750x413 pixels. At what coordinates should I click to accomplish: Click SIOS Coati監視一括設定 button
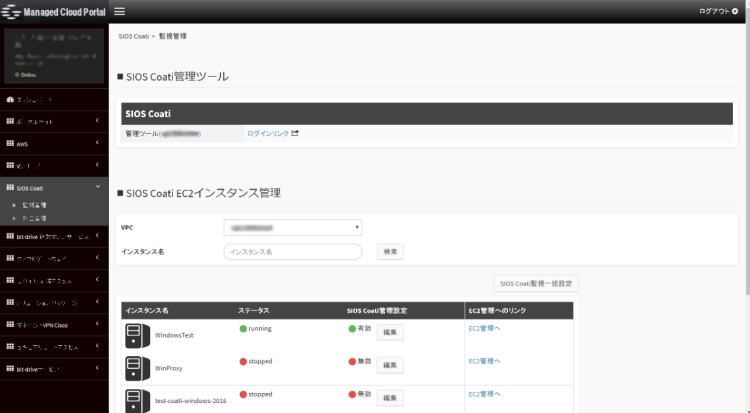536,283
